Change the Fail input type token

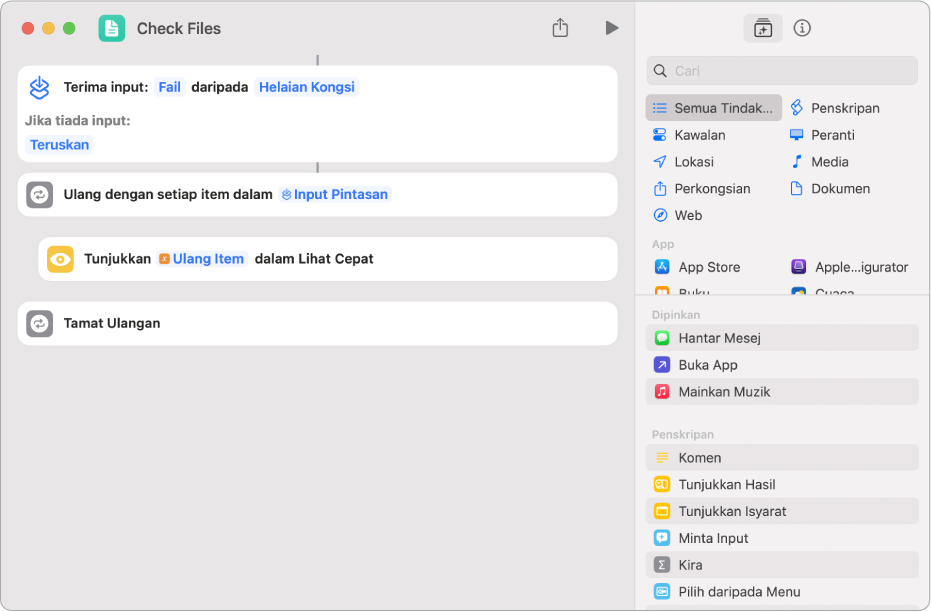(169, 87)
